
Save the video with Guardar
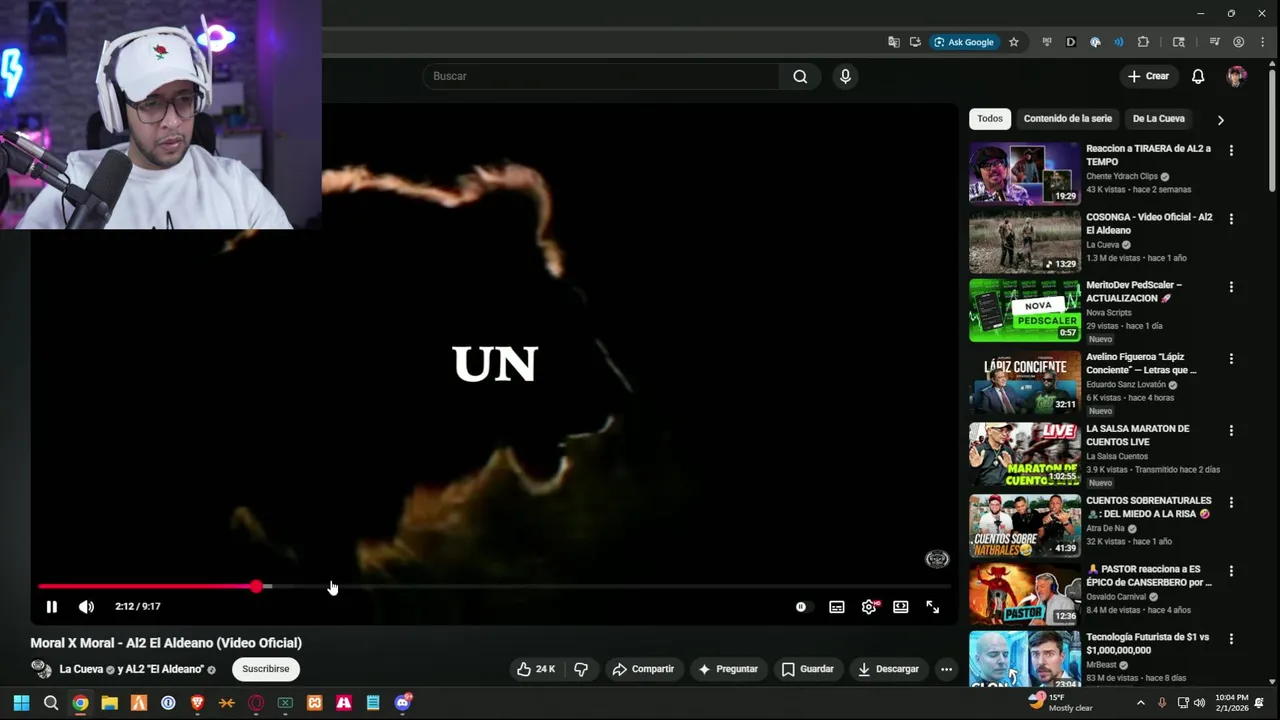(x=807, y=669)
